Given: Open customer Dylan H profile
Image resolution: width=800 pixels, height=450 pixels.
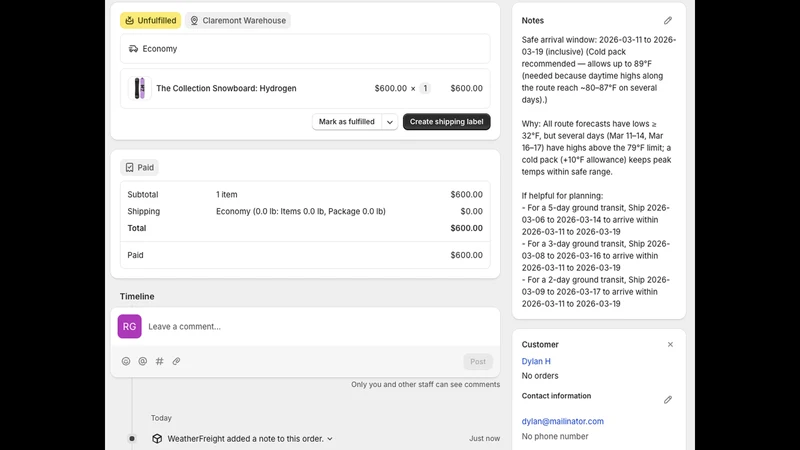Looking at the screenshot, I should 536,361.
